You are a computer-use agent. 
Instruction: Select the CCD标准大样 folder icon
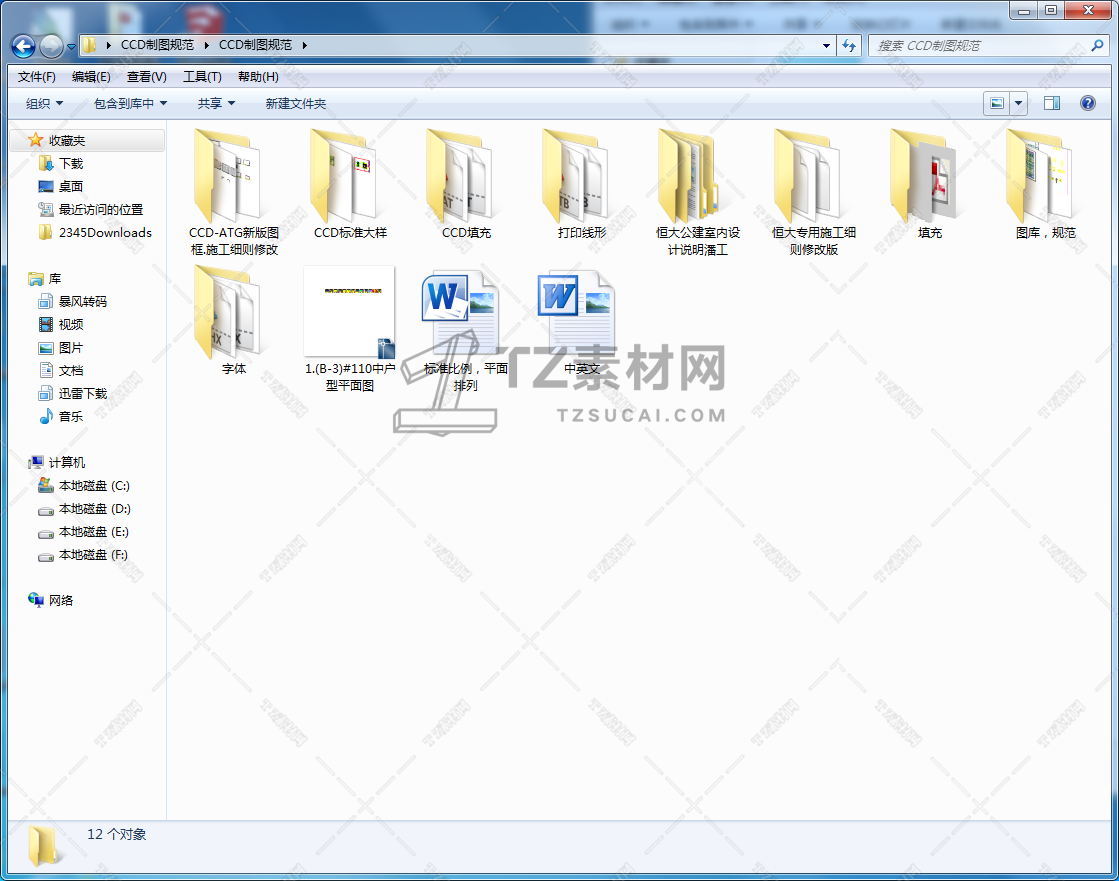coord(344,175)
